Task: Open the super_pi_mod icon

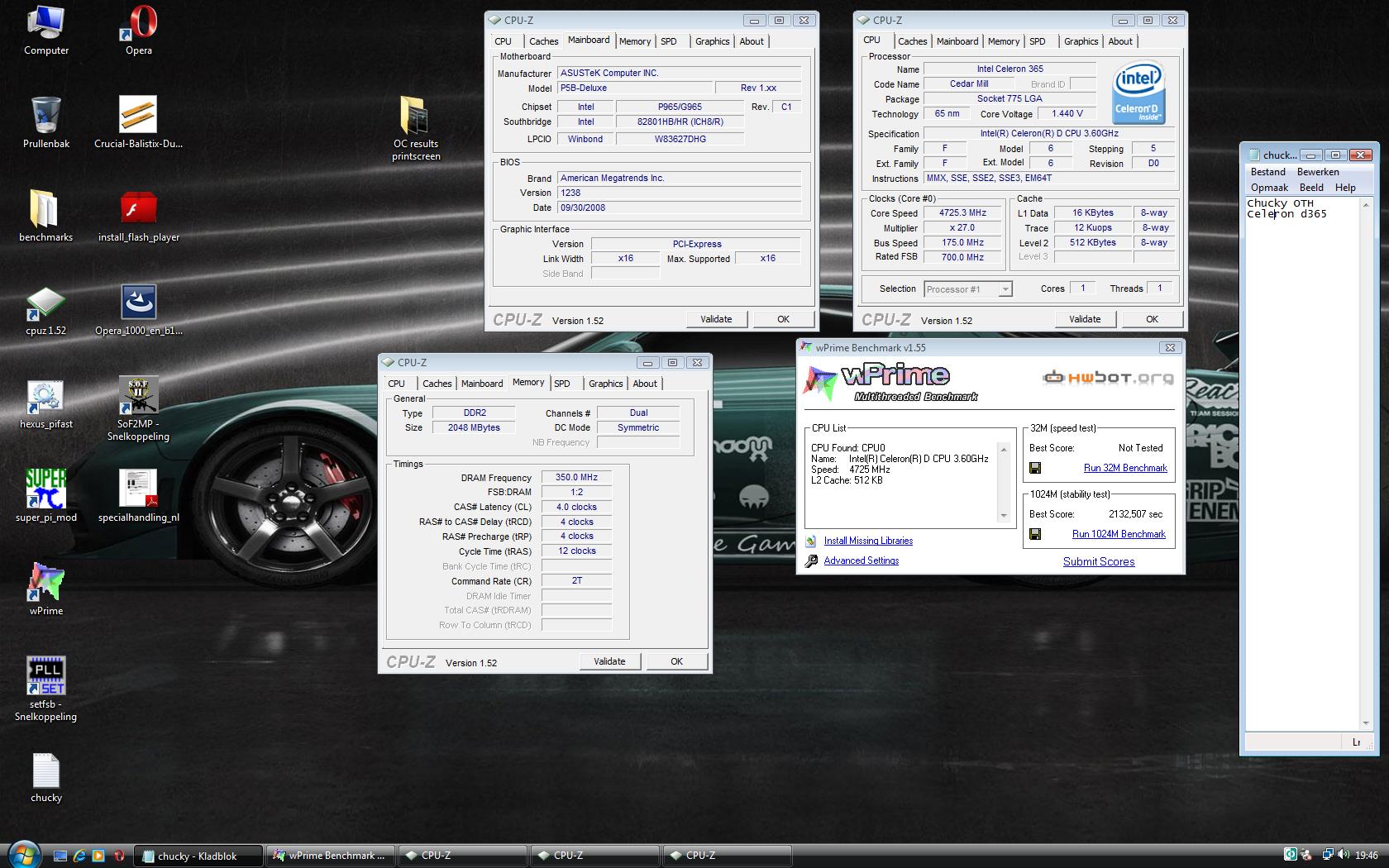Action: (46, 496)
